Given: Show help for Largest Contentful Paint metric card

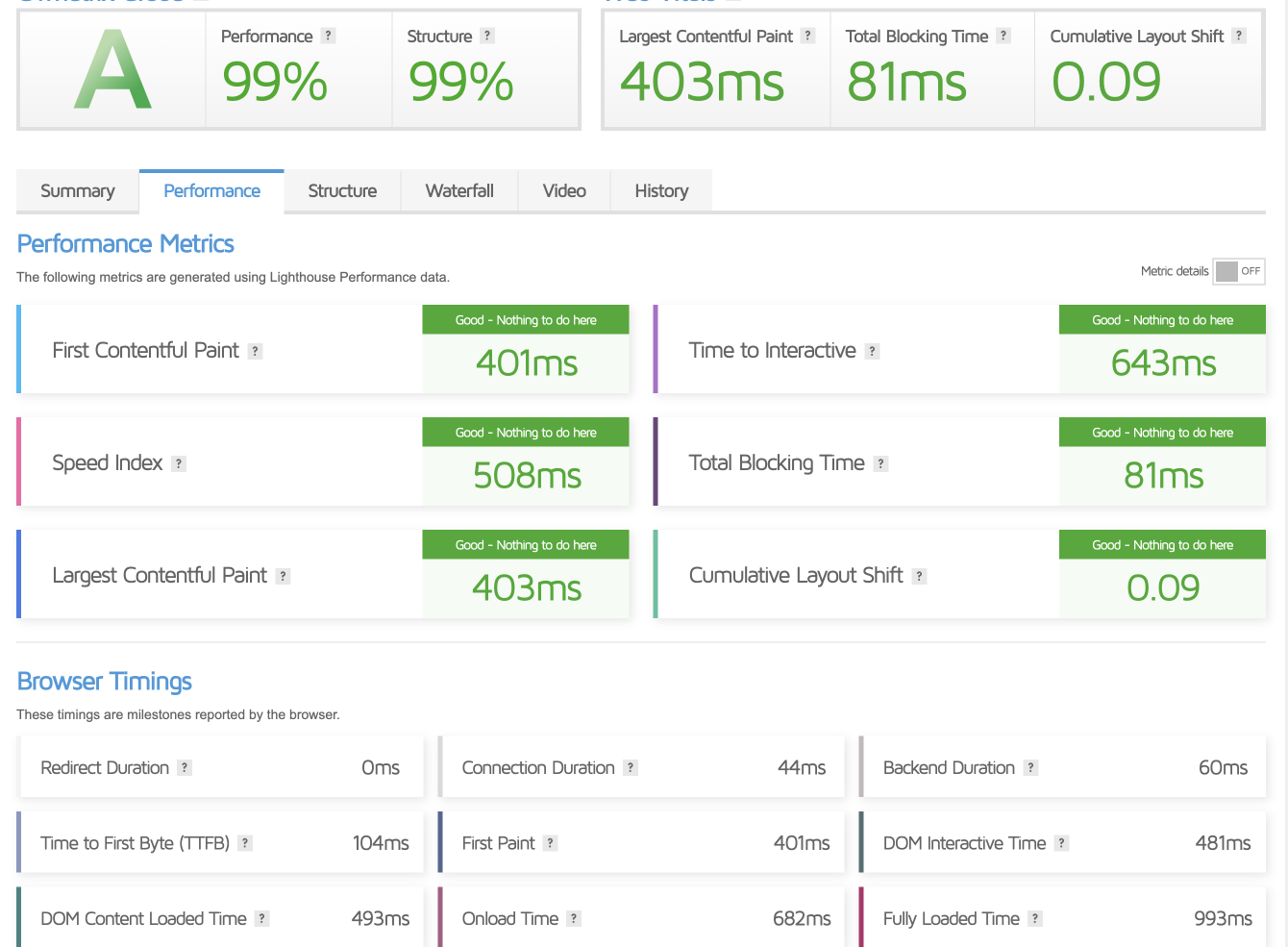Looking at the screenshot, I should 283,576.
